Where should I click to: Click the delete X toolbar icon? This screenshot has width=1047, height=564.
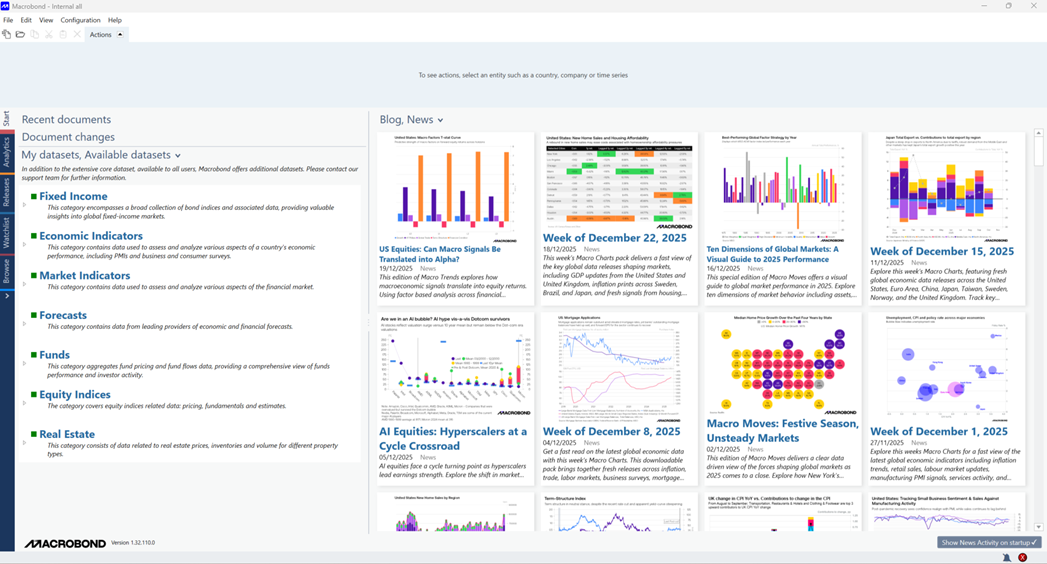coord(77,34)
